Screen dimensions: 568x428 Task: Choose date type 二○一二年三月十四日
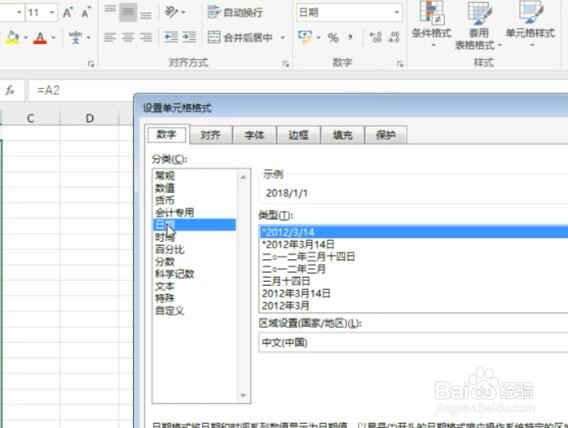[x=308, y=257]
